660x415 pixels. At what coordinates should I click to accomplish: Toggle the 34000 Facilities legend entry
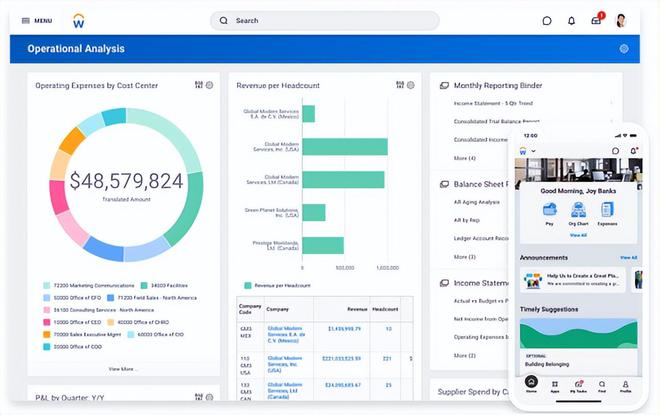tap(164, 285)
